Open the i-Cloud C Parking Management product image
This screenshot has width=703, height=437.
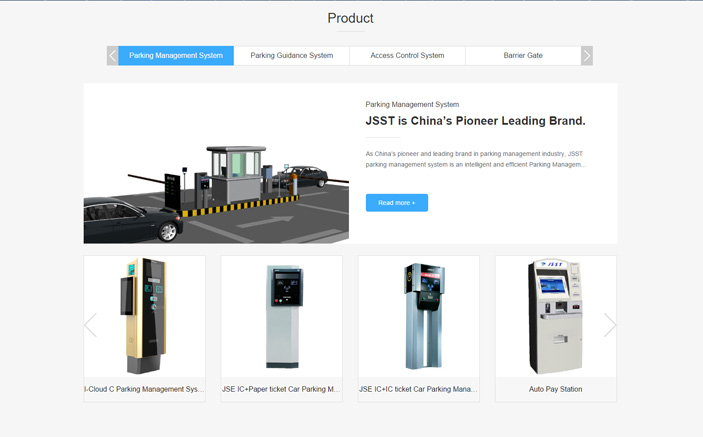tap(144, 316)
